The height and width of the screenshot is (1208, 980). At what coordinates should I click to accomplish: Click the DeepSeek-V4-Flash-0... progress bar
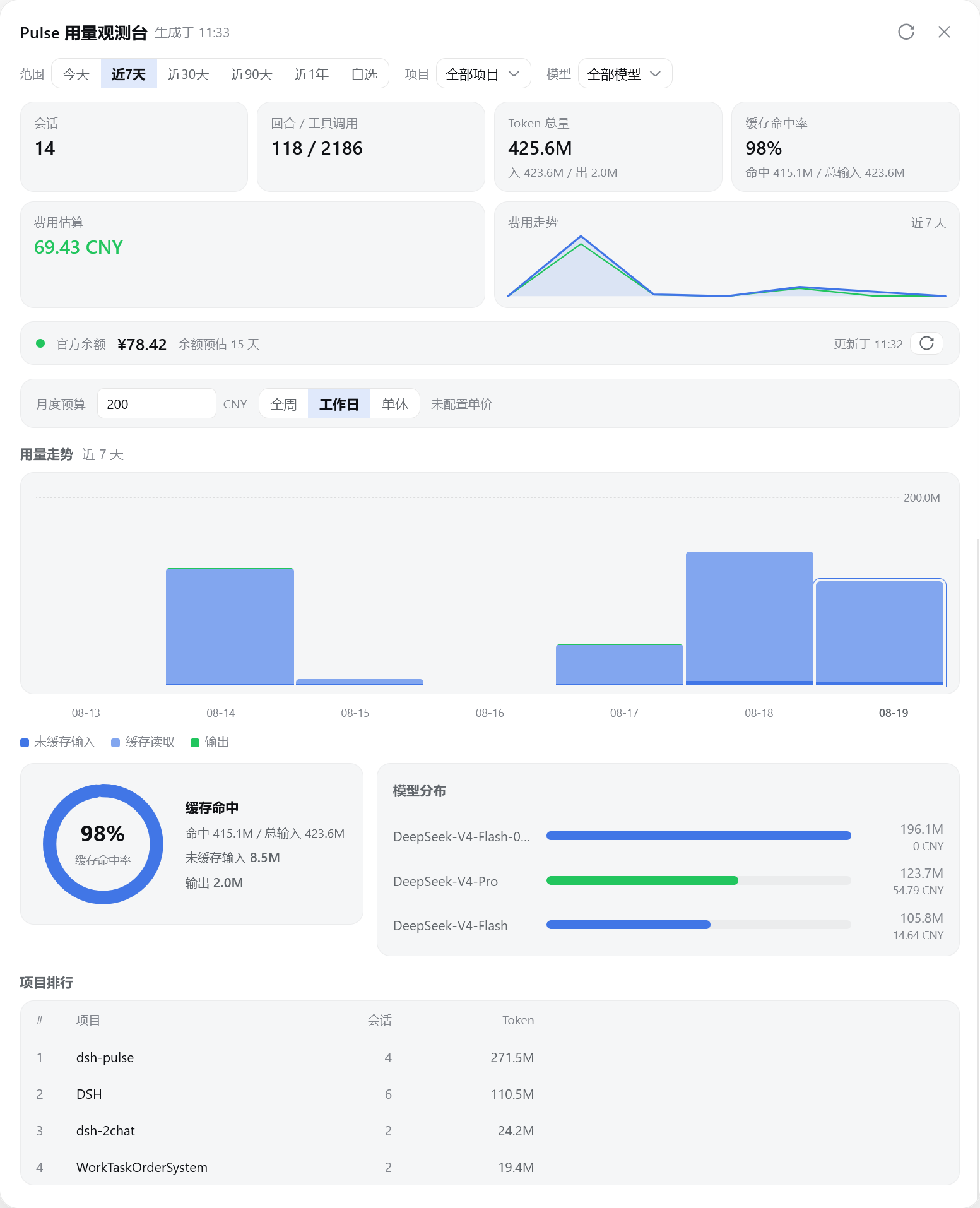(x=699, y=836)
